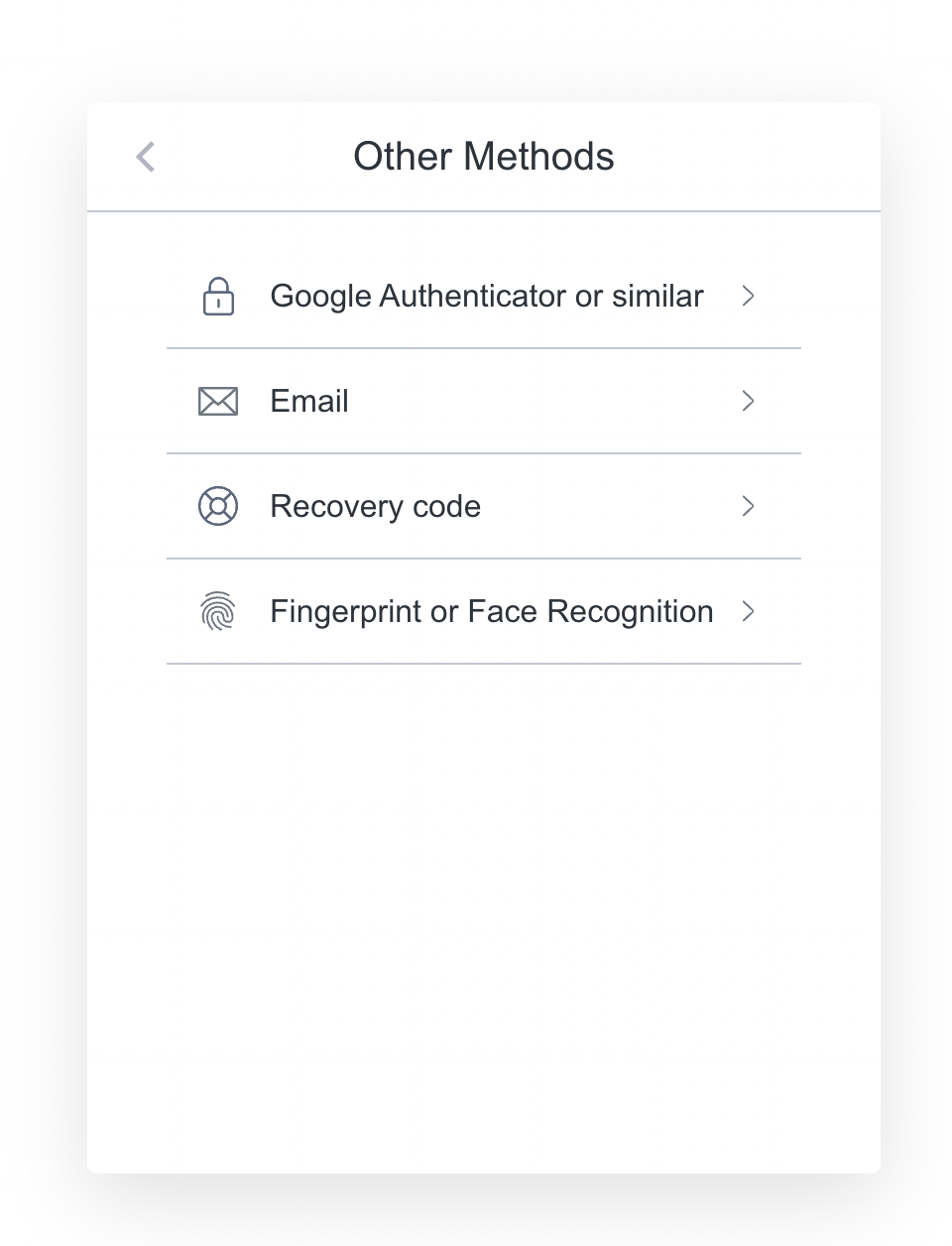Click the envelope icon beside Email
The width and height of the screenshot is (952, 1246).
coord(218,401)
